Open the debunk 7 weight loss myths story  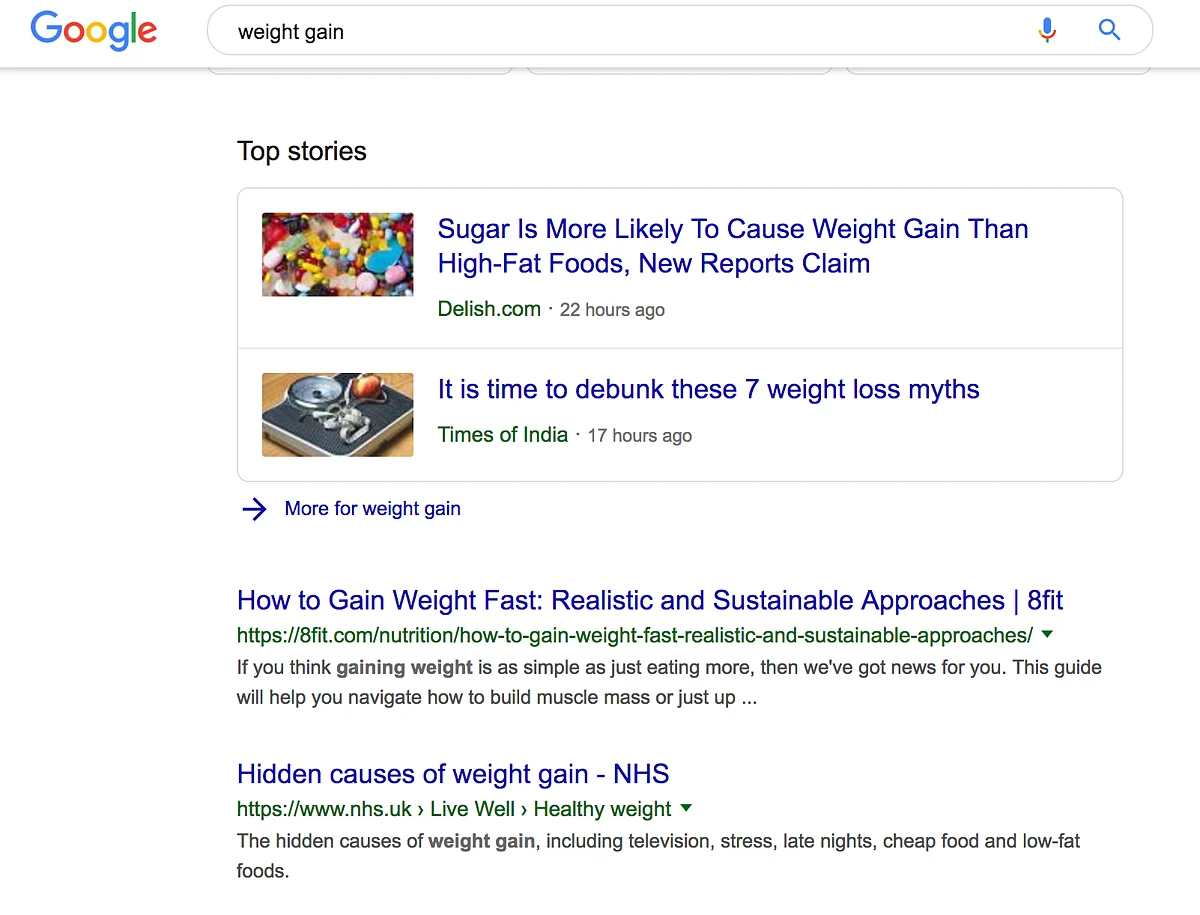point(709,389)
